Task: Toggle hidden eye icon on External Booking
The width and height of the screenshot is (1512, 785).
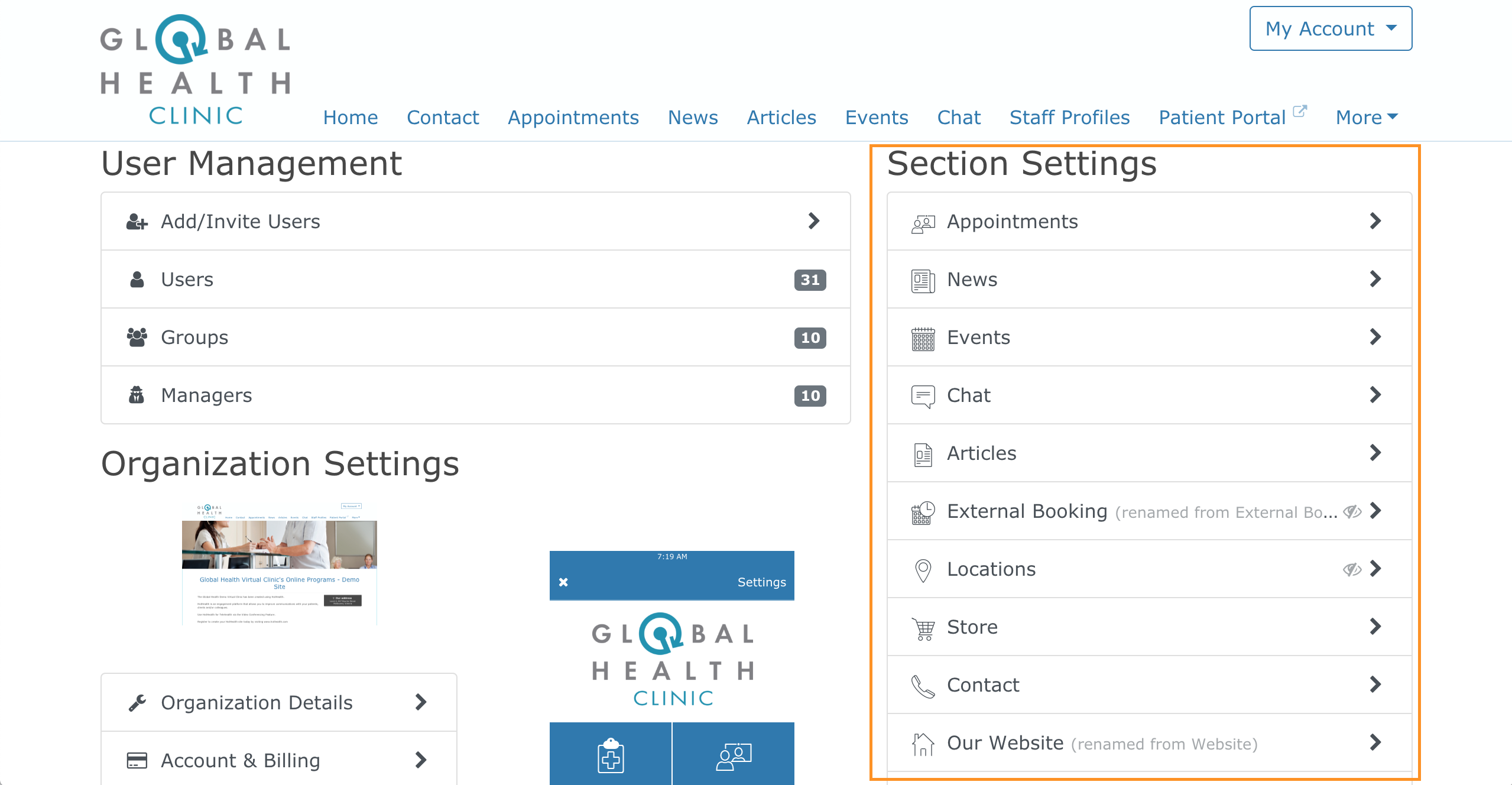Action: pyautogui.click(x=1352, y=511)
